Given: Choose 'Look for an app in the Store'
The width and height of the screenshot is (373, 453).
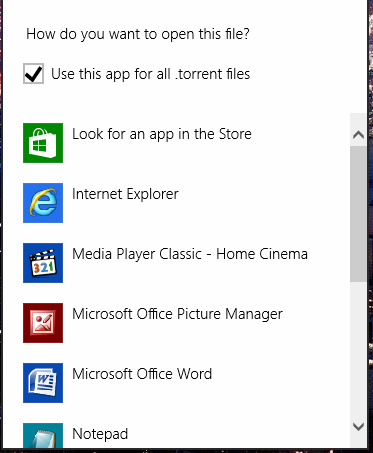Looking at the screenshot, I should tap(162, 134).
